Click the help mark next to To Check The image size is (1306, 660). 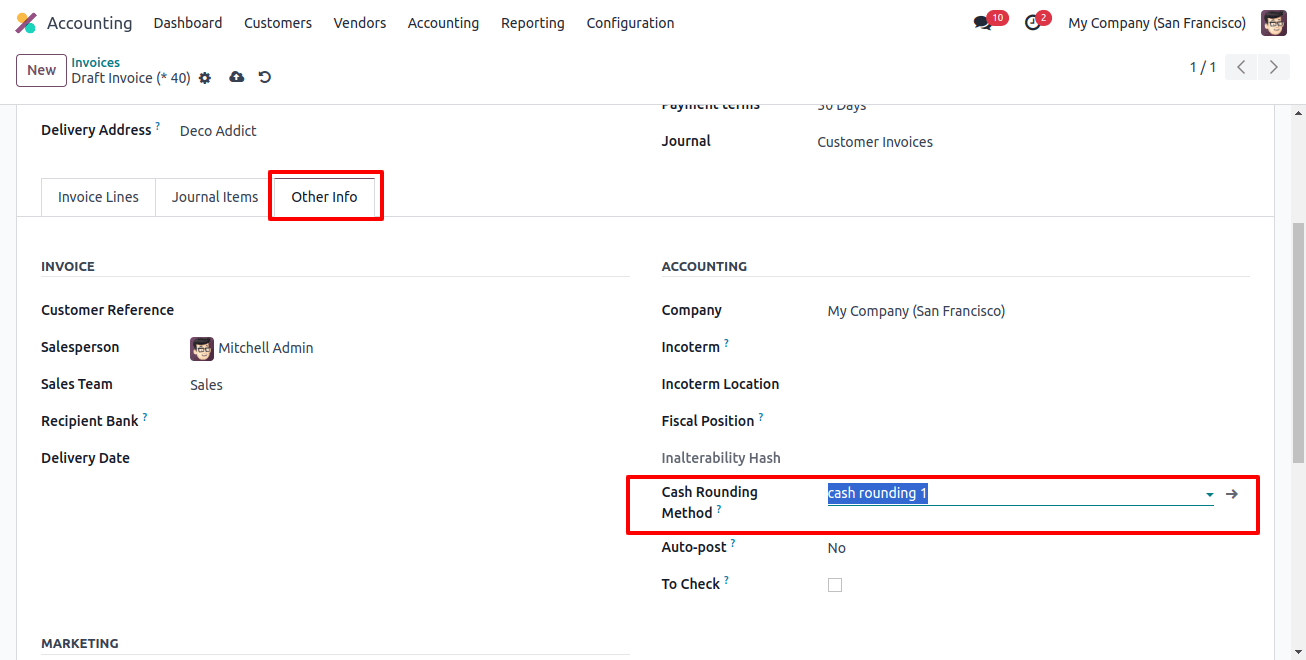[x=726, y=580]
